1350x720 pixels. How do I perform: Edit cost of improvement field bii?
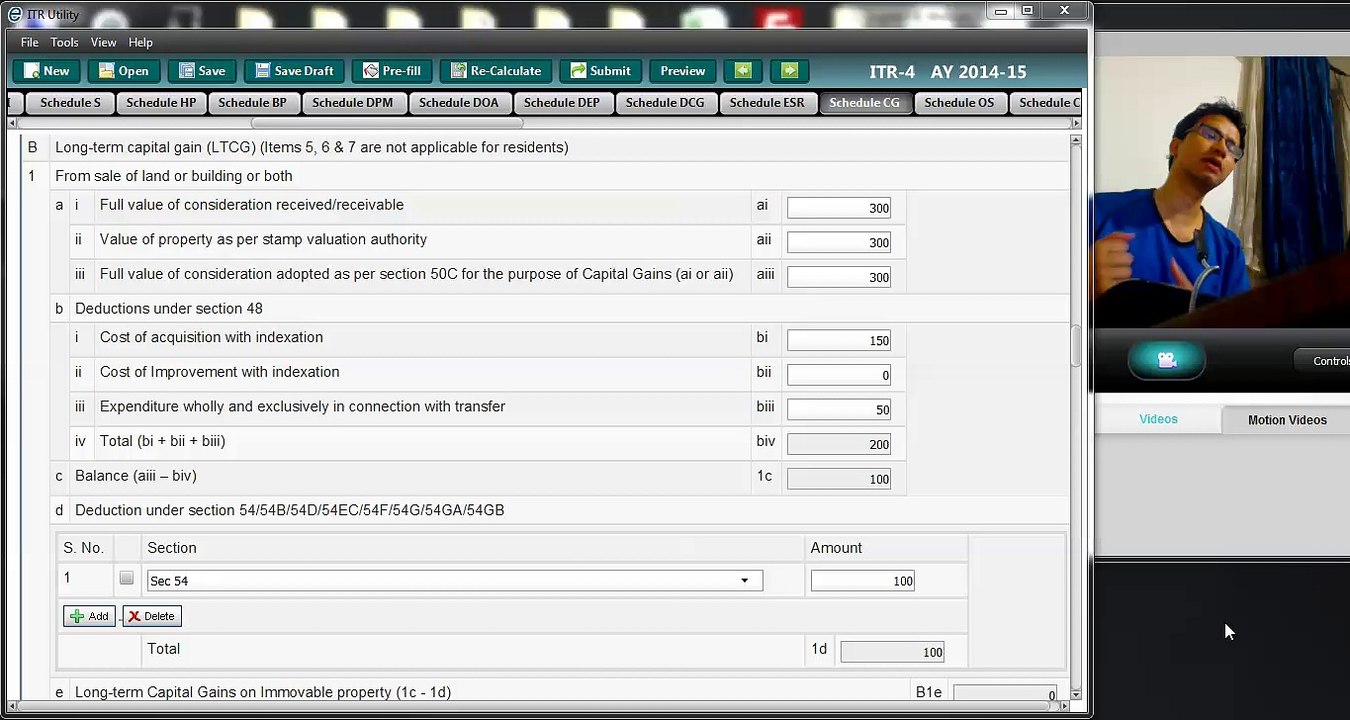click(x=838, y=375)
